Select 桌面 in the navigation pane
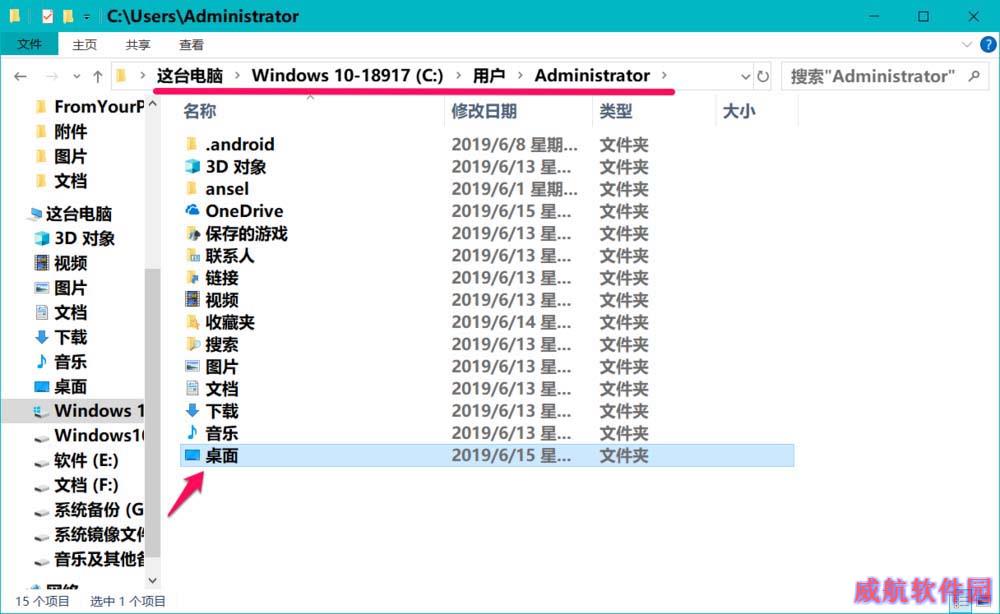The width and height of the screenshot is (1000, 614). click(61, 386)
